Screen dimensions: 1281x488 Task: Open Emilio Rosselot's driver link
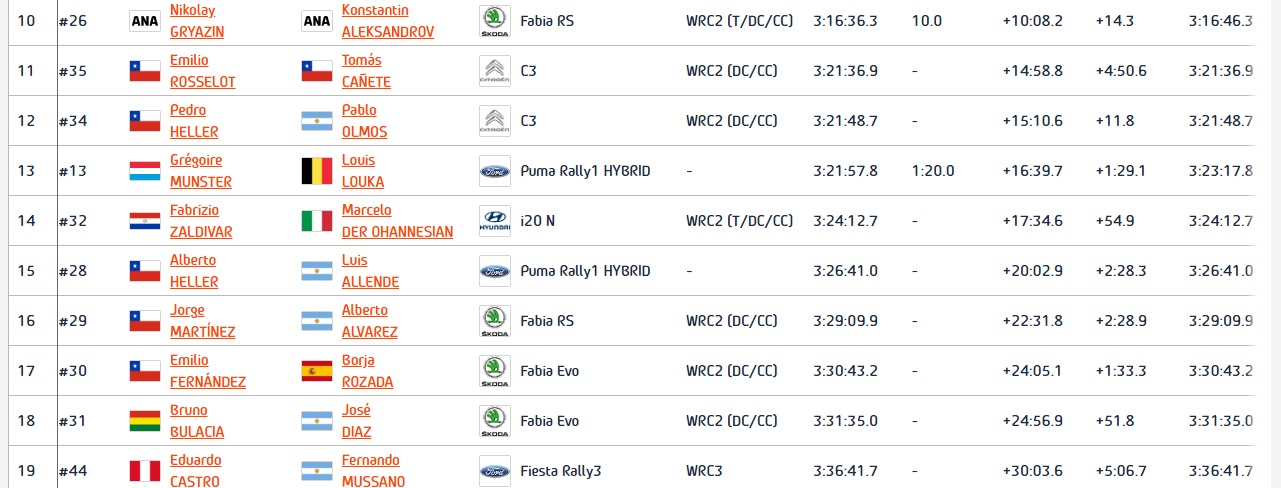[203, 71]
